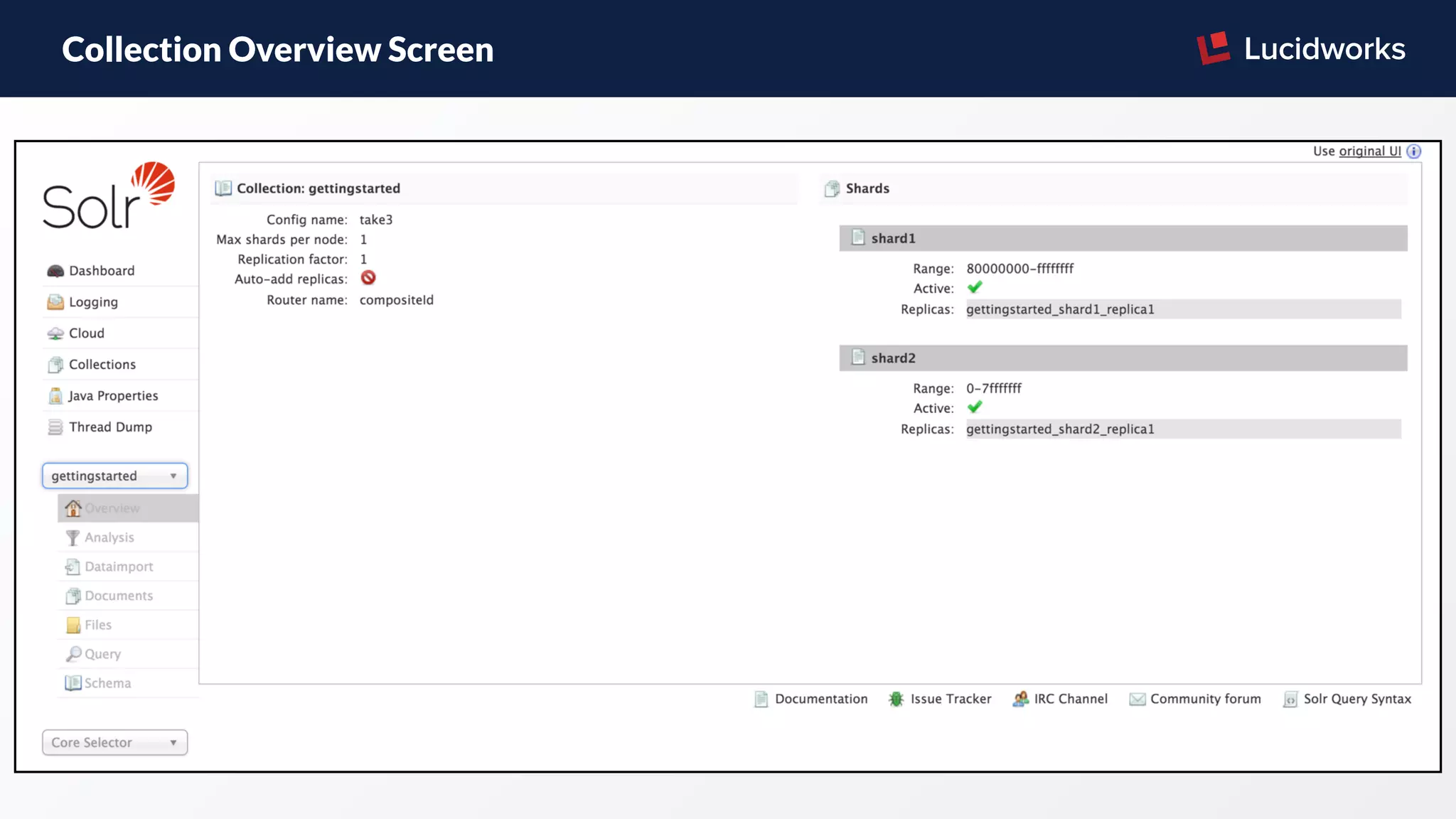Collapse the shard1 header bar
The image size is (1456, 819).
1123,238
